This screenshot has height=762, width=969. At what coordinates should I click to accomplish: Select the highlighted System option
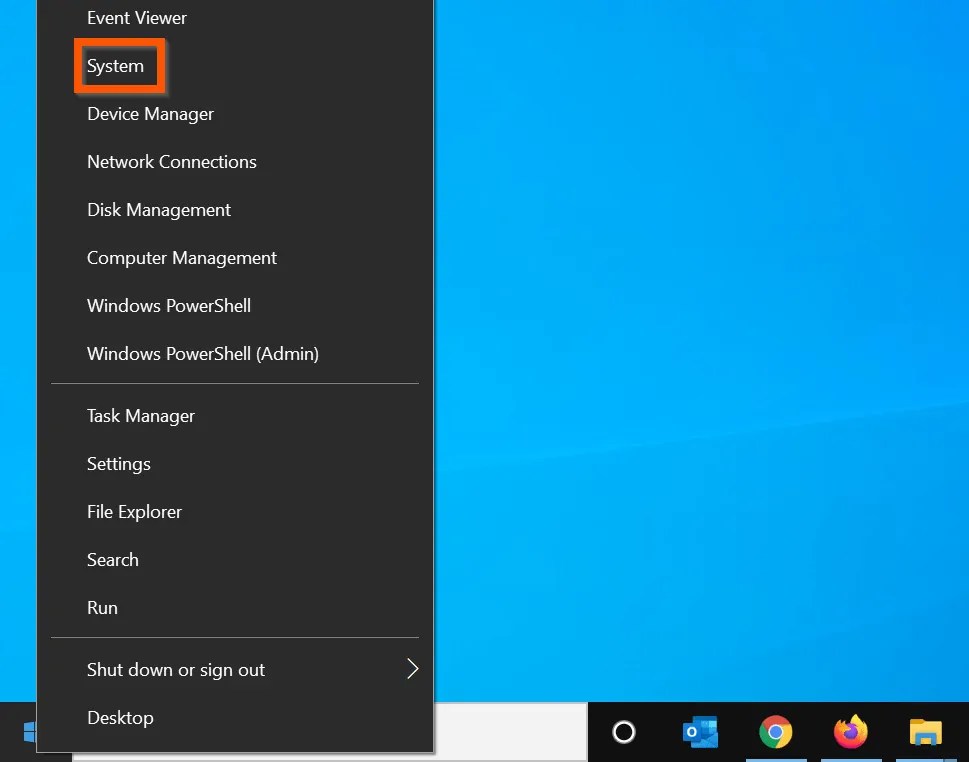tap(117, 65)
